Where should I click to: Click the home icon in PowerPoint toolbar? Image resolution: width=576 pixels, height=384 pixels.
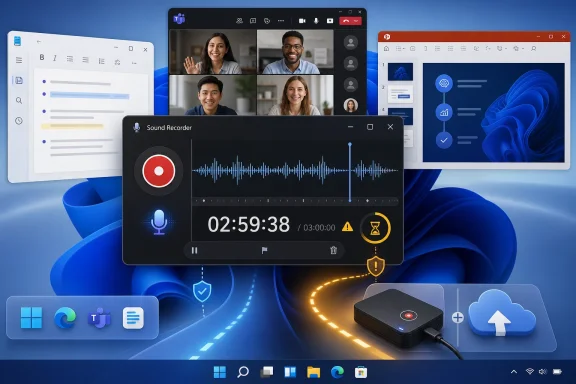click(386, 49)
